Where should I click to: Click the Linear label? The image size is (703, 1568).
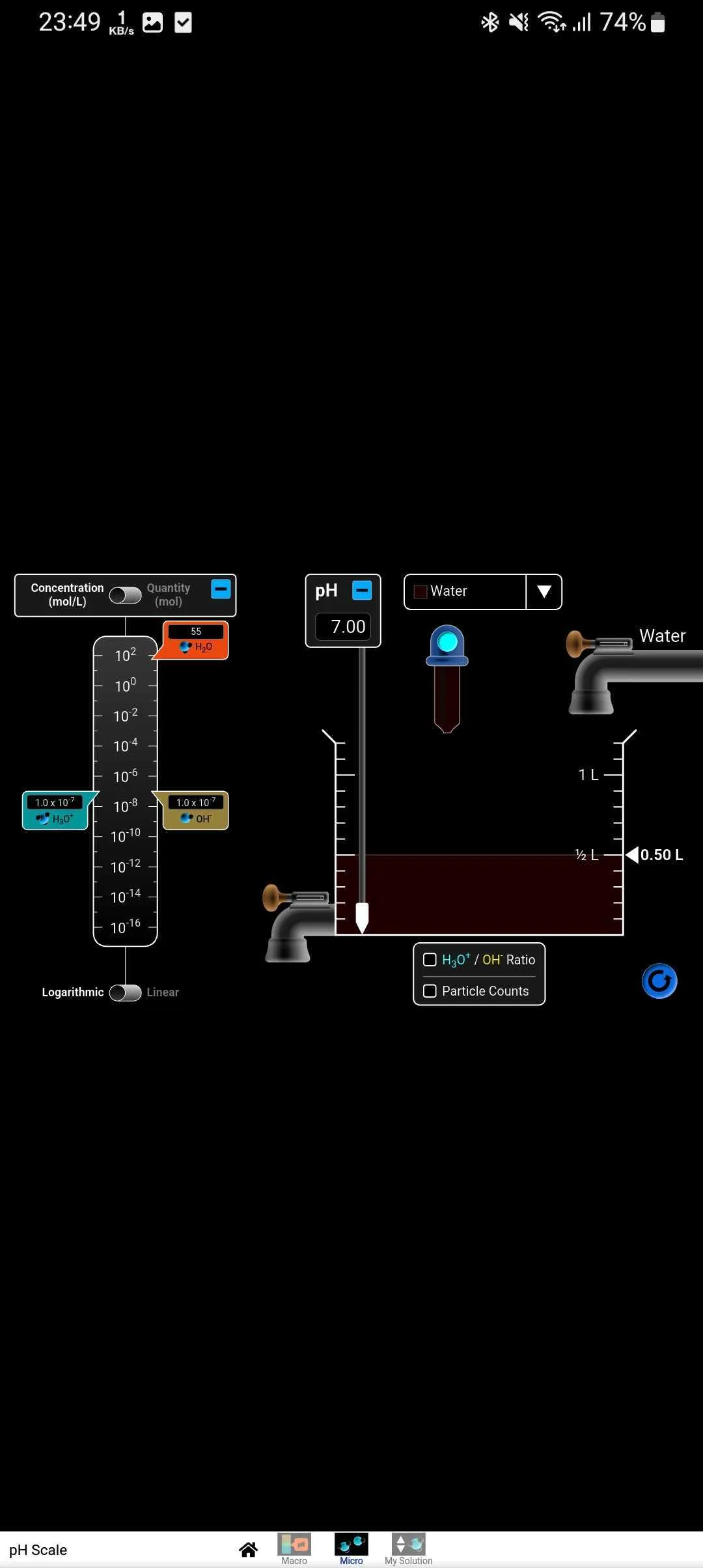point(163,992)
